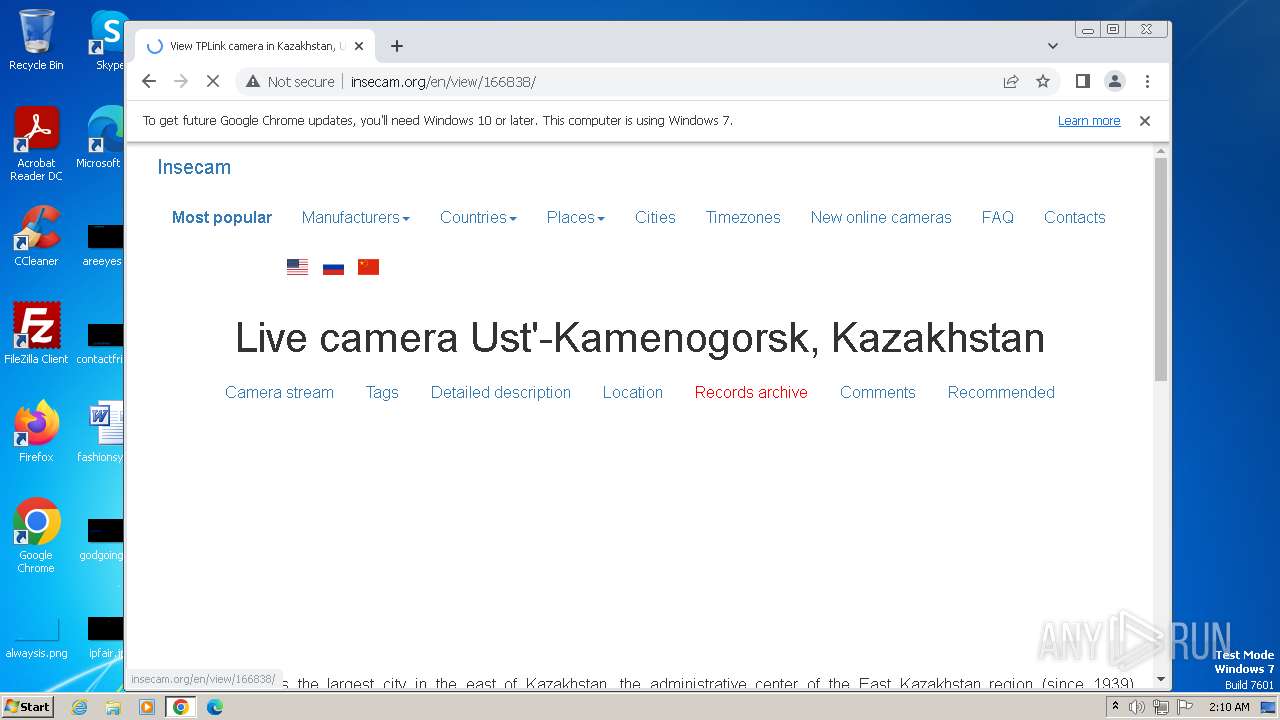Screen dimensions: 1280x720
Task: Open the taskbar clock showing 2:10 AM
Action: [1229, 707]
